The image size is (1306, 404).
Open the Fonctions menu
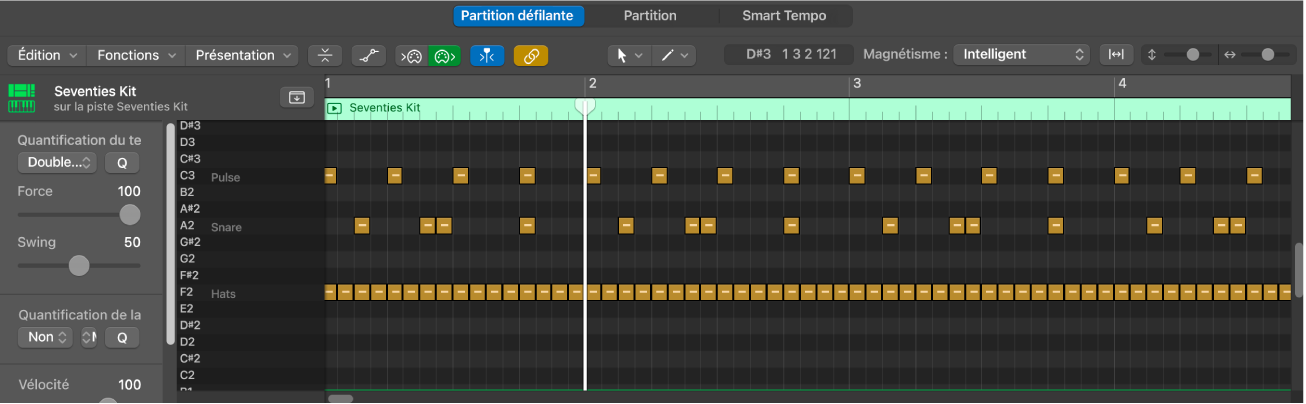coord(136,56)
